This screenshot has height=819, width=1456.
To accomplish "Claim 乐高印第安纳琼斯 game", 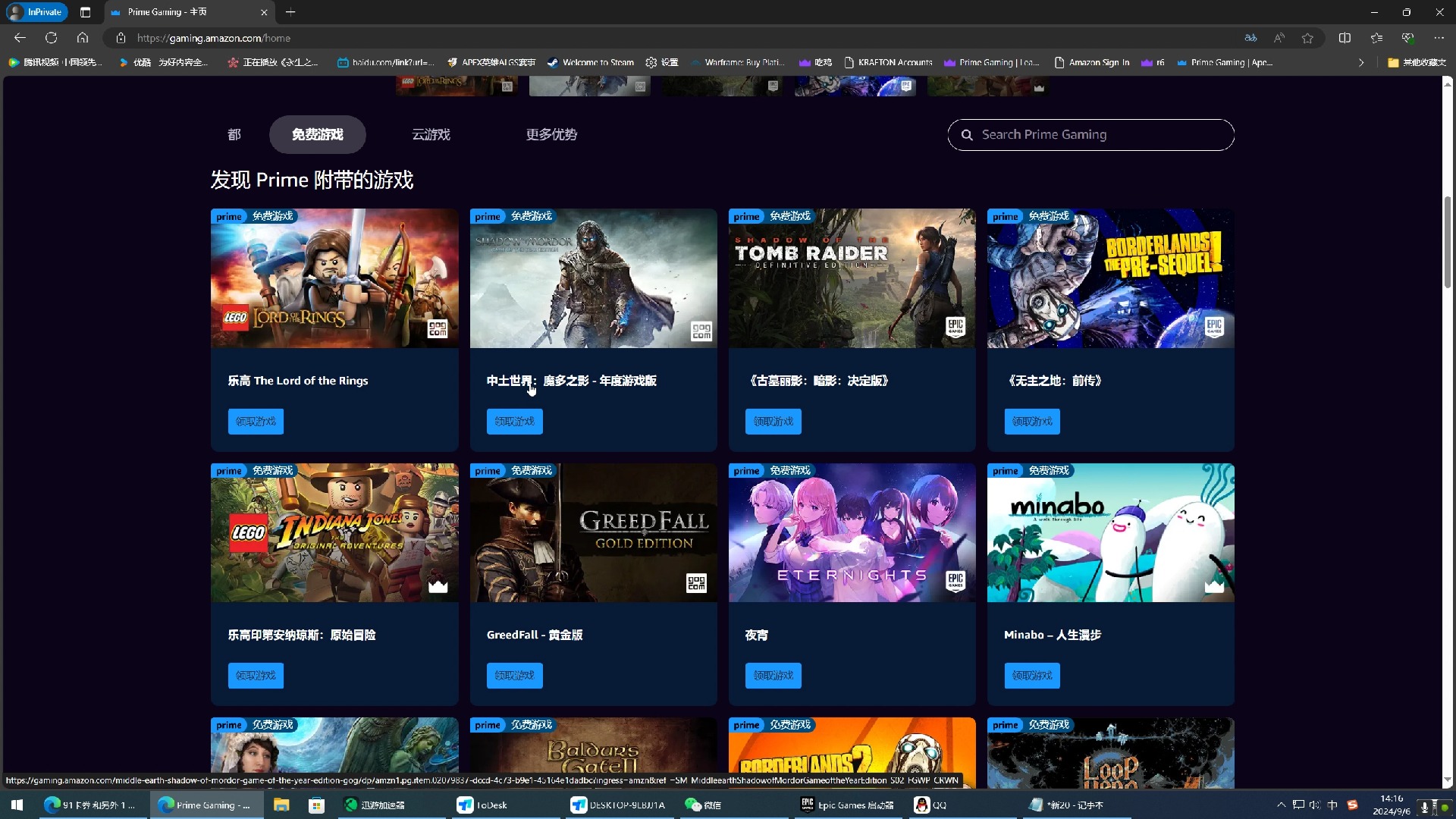I will pos(256,676).
